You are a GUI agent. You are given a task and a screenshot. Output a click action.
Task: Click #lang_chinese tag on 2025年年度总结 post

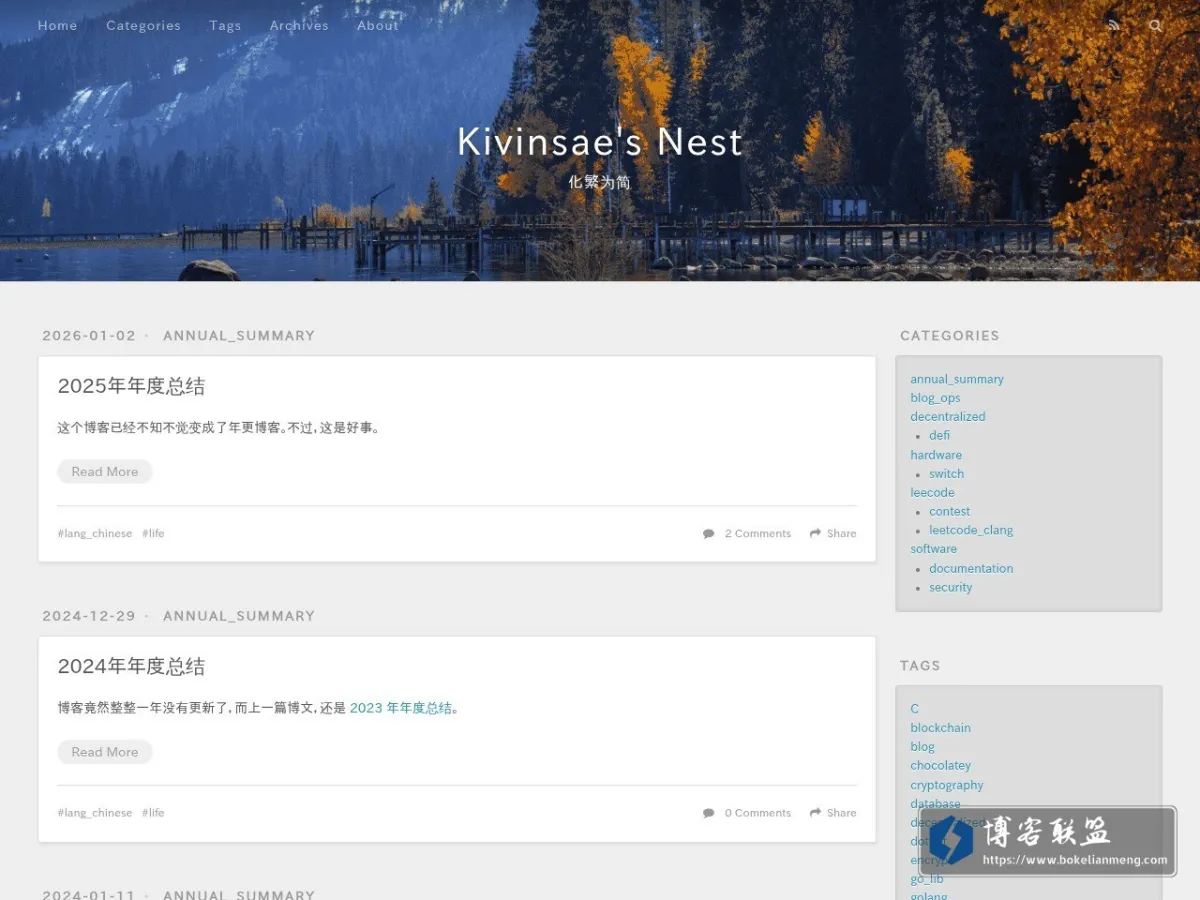pos(95,533)
